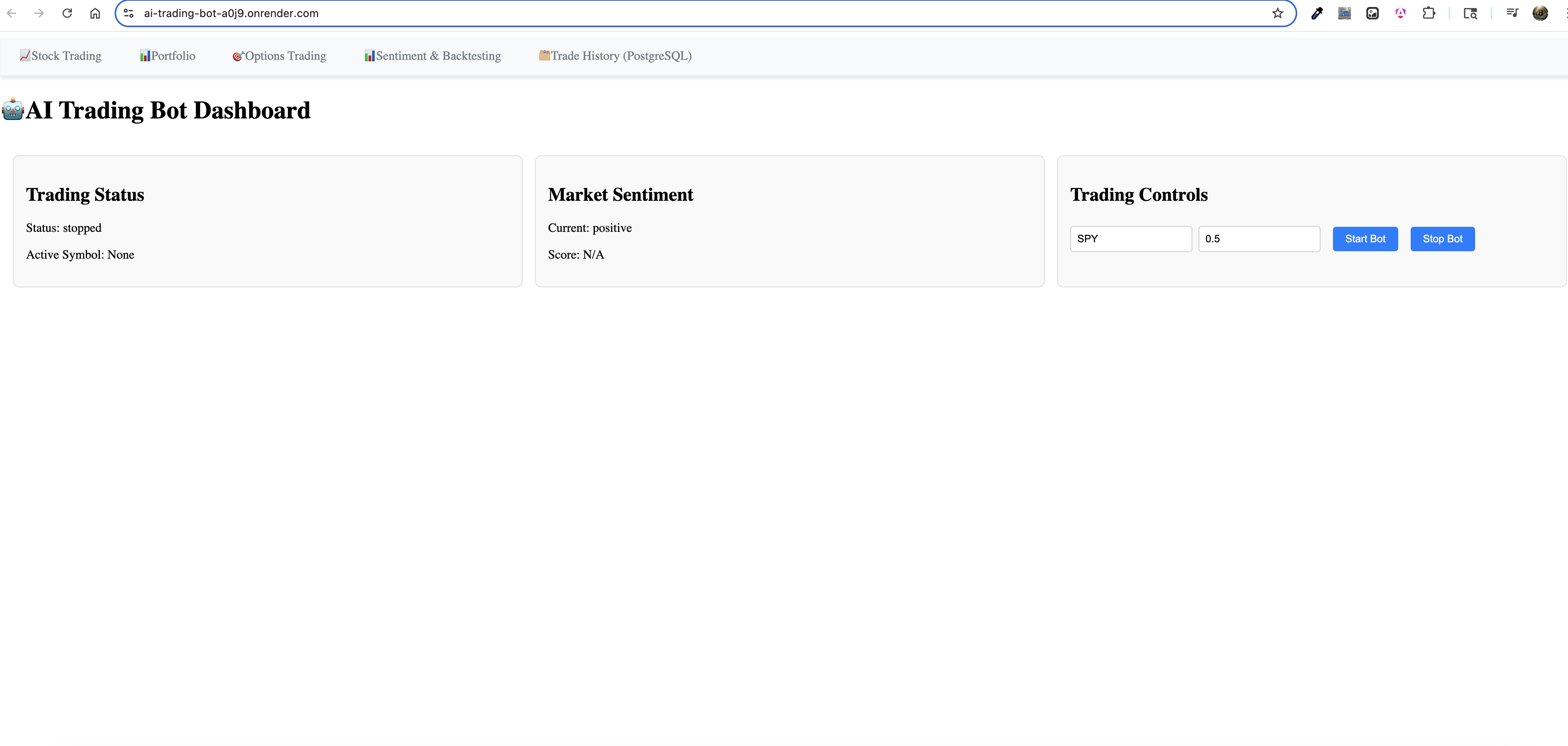Open the Angular DevTools extension icon
The width and height of the screenshot is (1568, 746).
tap(1400, 13)
